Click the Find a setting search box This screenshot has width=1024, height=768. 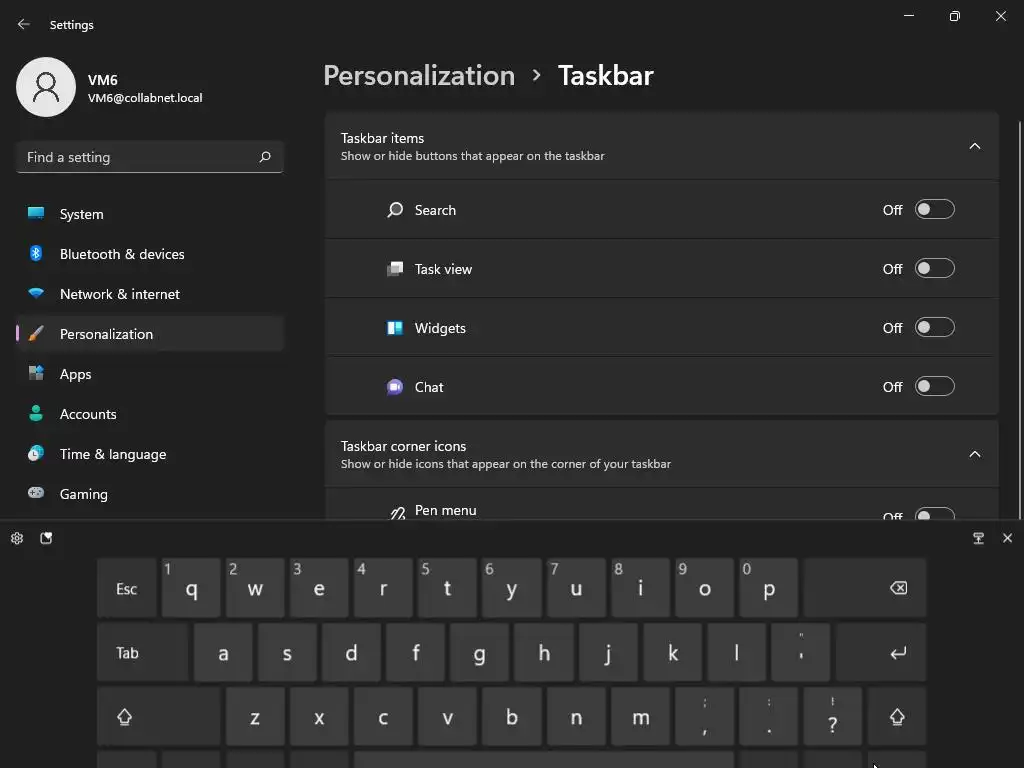[138, 157]
